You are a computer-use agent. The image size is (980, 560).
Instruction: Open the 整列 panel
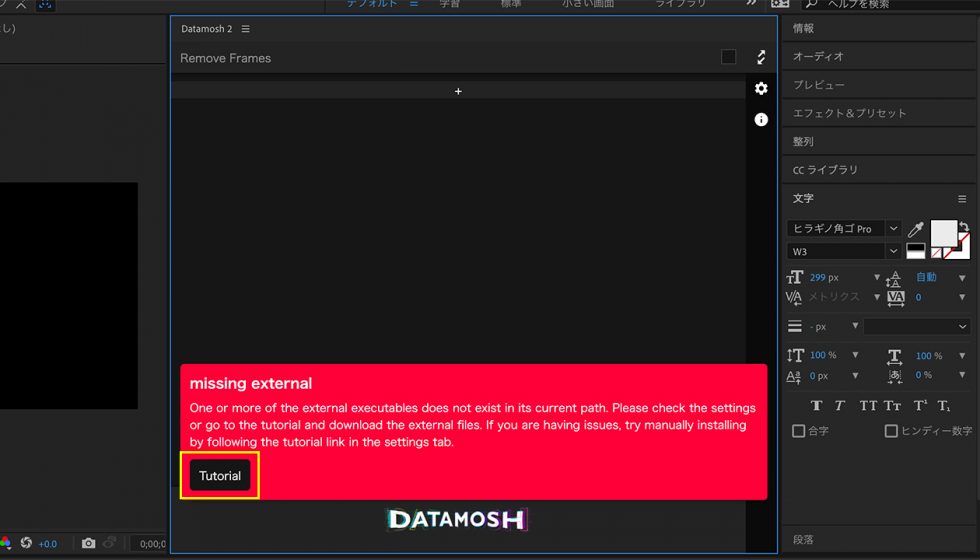(879, 142)
